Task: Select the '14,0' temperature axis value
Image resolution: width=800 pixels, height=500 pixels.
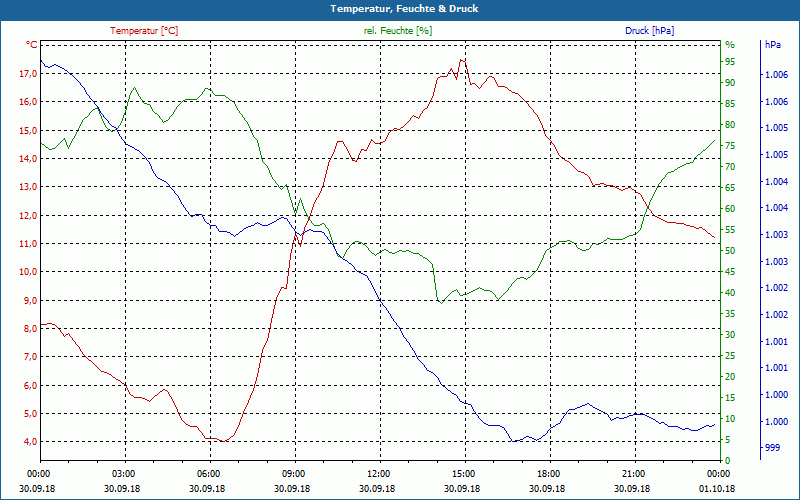Action: [28, 158]
